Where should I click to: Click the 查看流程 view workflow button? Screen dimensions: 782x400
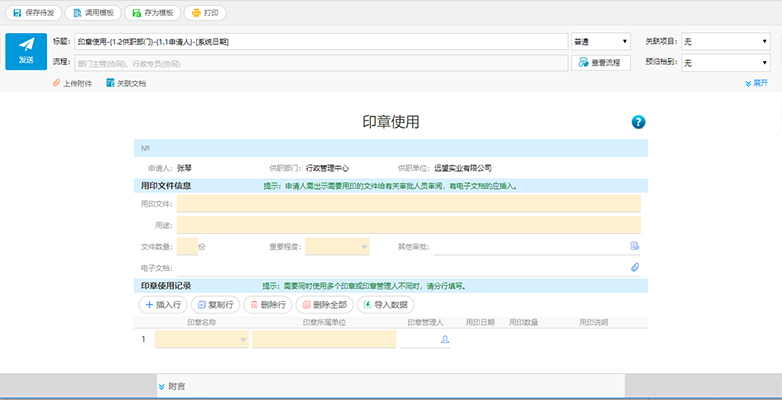pyautogui.click(x=600, y=62)
